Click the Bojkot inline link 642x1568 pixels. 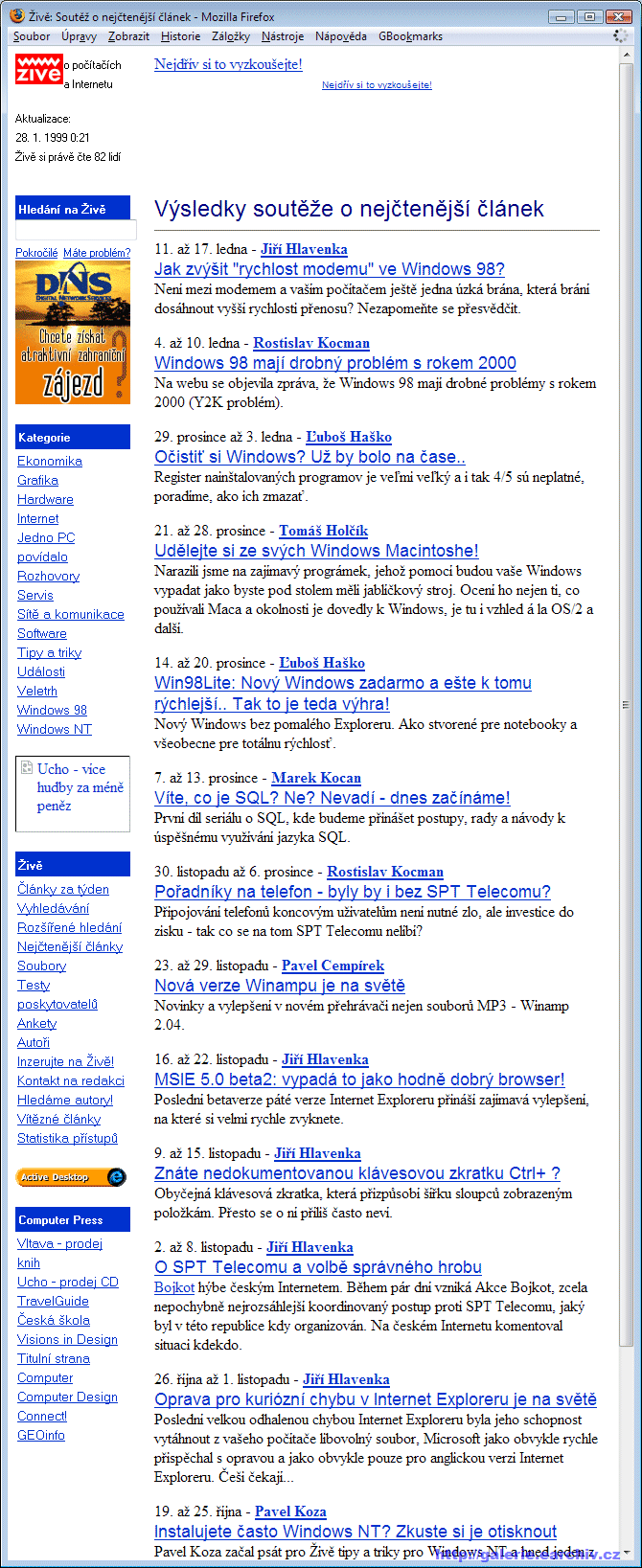click(x=174, y=1287)
